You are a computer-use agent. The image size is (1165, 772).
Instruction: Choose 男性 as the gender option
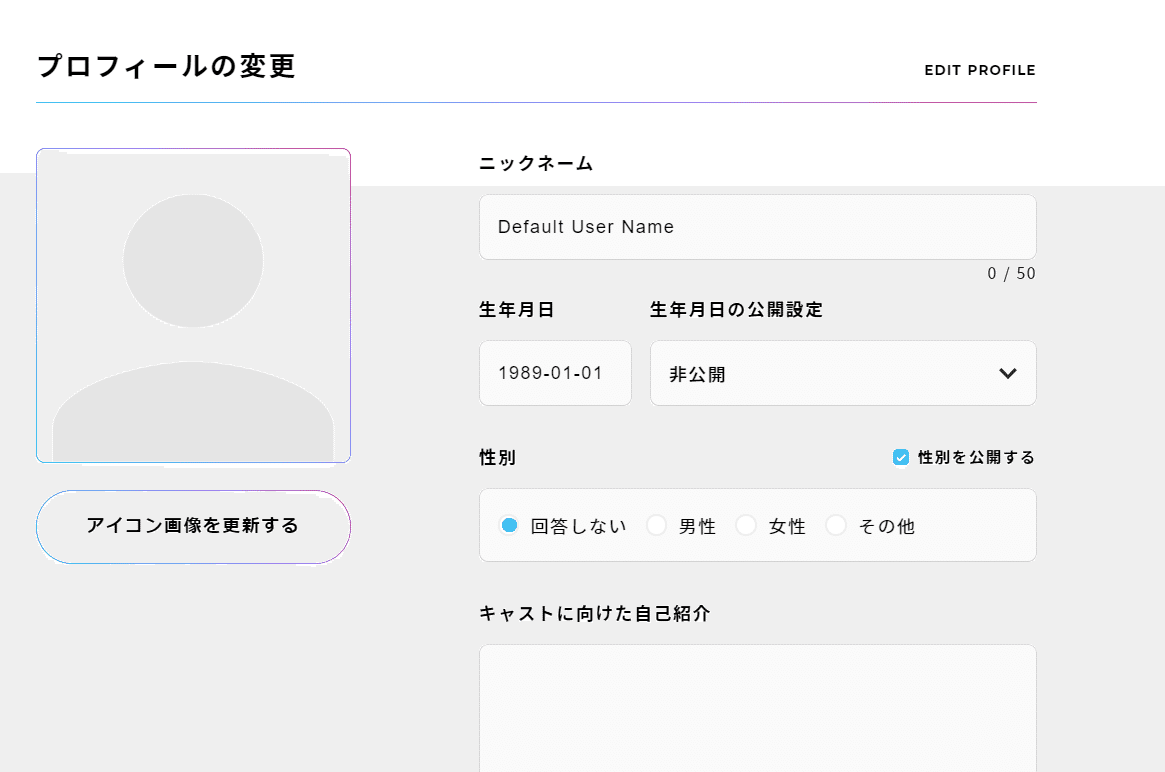[657, 524]
